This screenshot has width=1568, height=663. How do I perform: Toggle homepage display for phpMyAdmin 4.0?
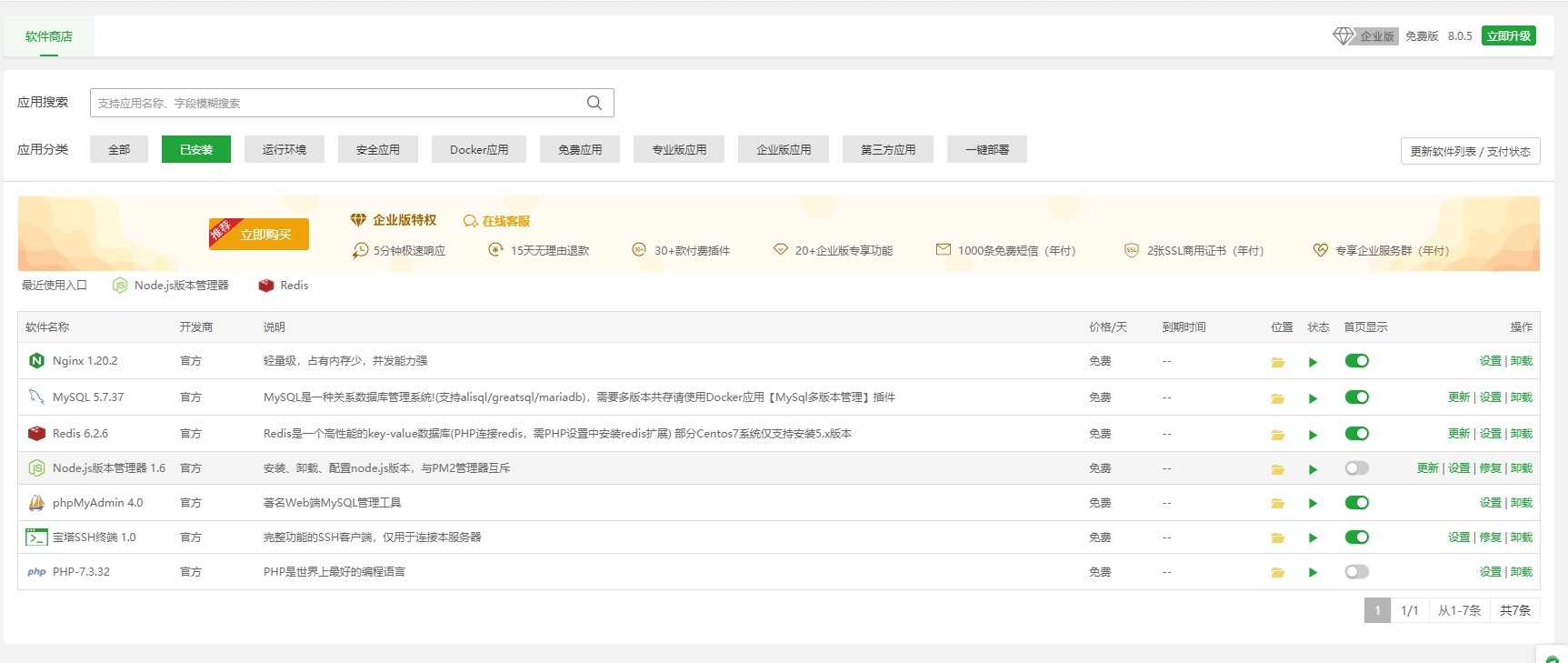click(1357, 503)
